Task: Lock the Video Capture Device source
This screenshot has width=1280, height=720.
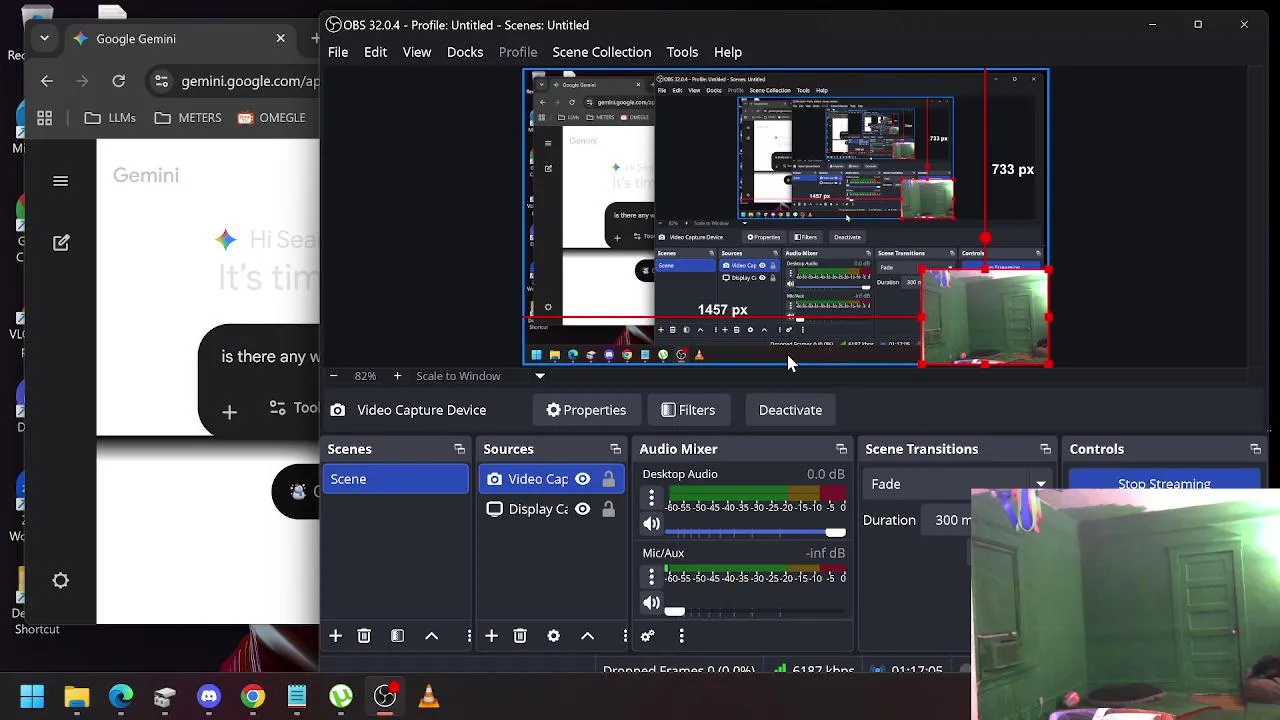Action: click(608, 479)
